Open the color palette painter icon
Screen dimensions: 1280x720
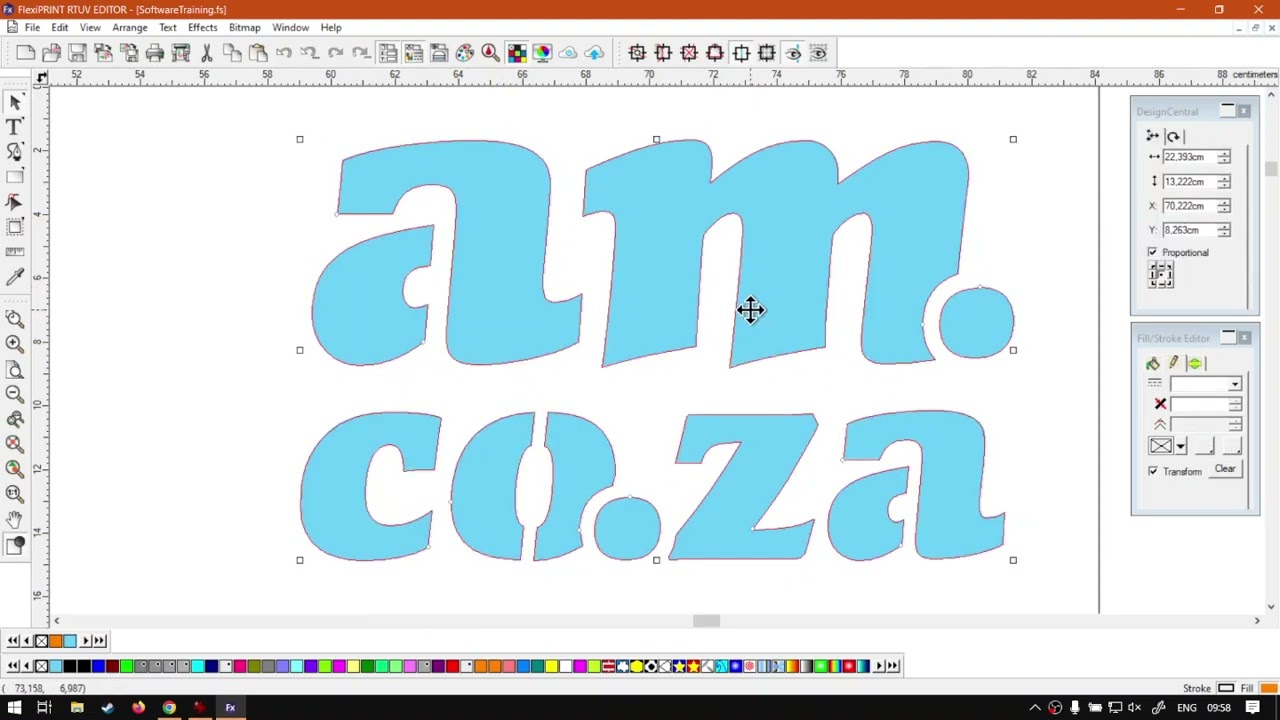465,53
